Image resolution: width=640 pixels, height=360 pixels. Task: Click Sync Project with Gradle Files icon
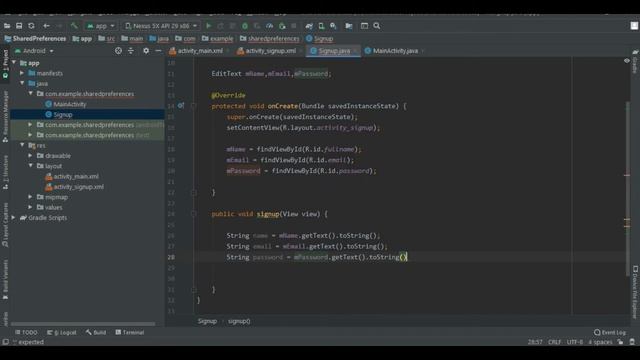[309, 26]
